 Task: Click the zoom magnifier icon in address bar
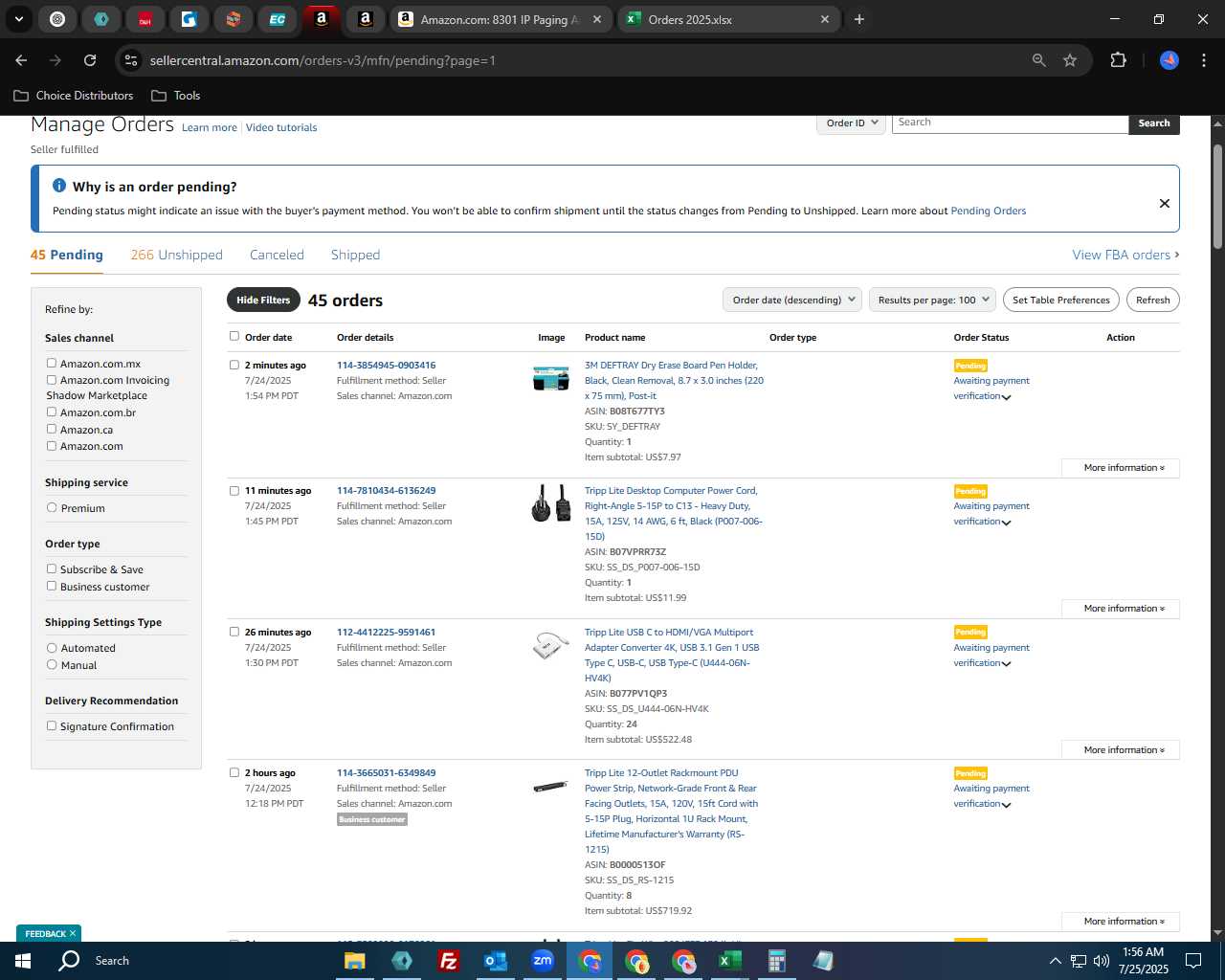coord(1039,60)
